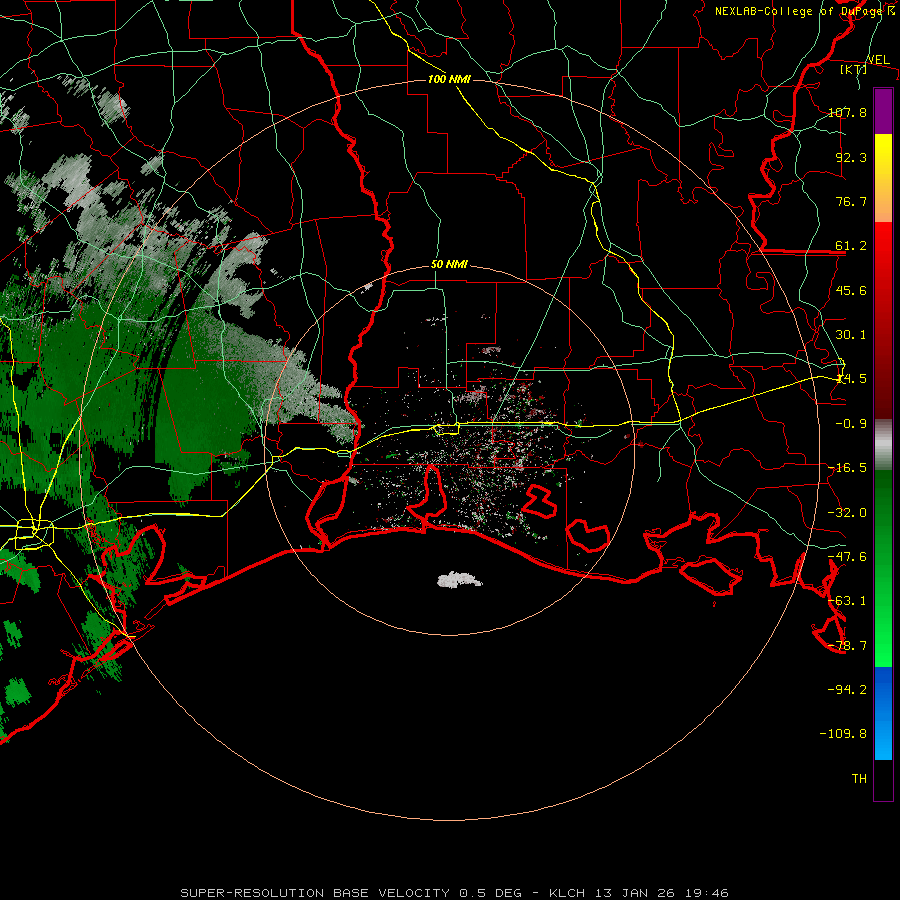This screenshot has width=900, height=900.
Task: Click the 14.5 scale value
Action: pos(851,379)
